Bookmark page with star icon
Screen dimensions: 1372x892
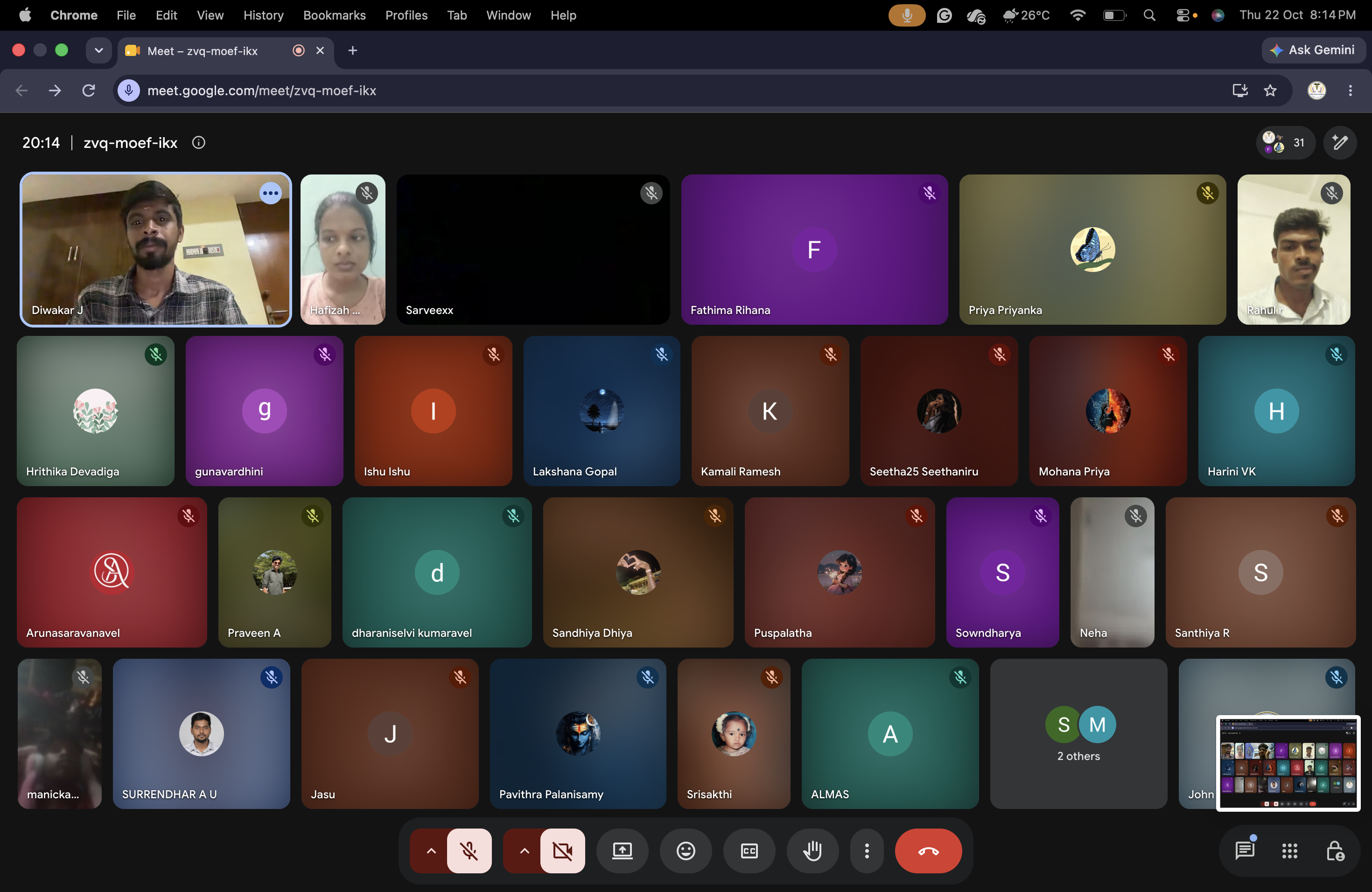click(x=1270, y=91)
